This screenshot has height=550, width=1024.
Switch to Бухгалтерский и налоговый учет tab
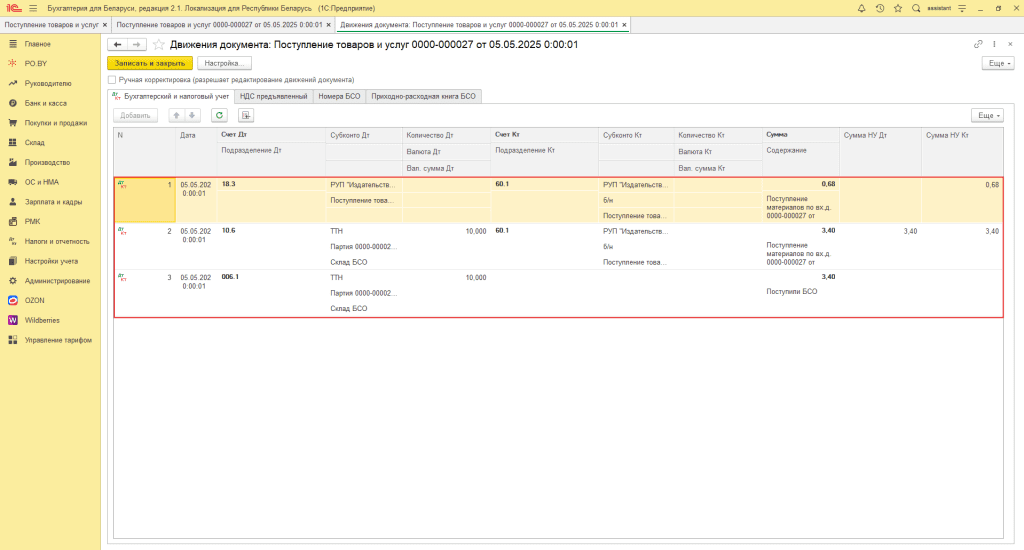point(171,96)
